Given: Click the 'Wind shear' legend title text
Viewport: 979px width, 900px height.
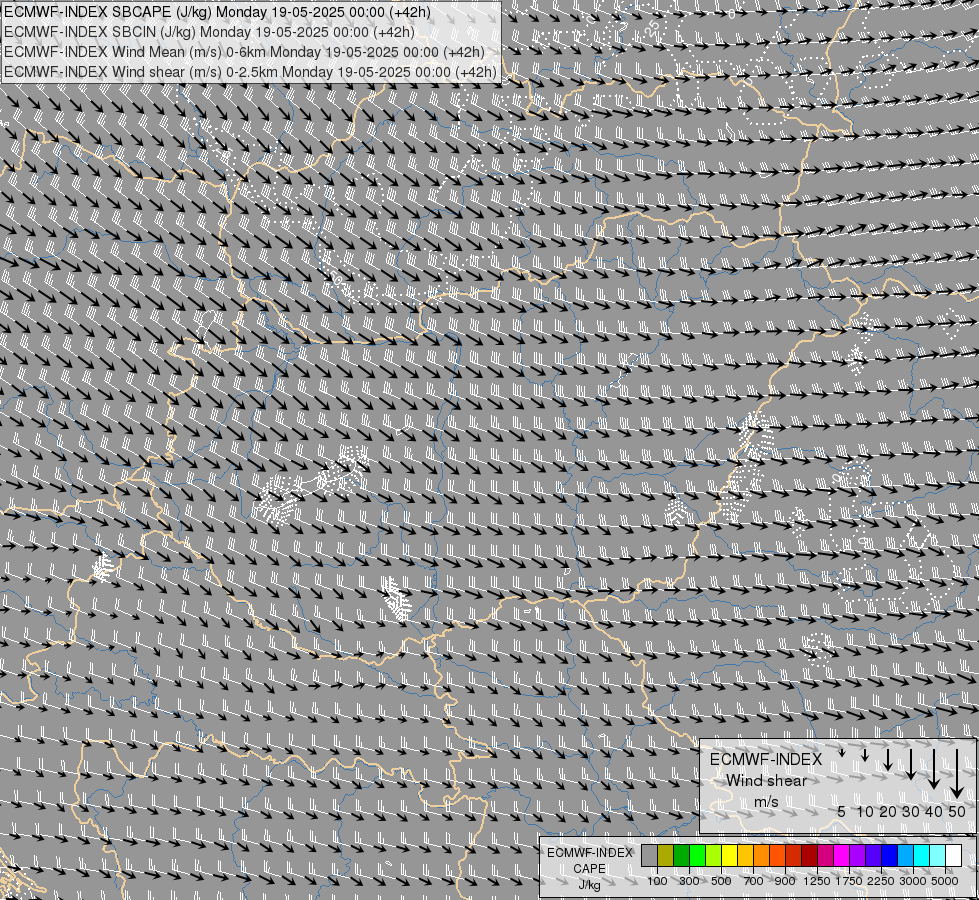Looking at the screenshot, I should coord(767,781).
